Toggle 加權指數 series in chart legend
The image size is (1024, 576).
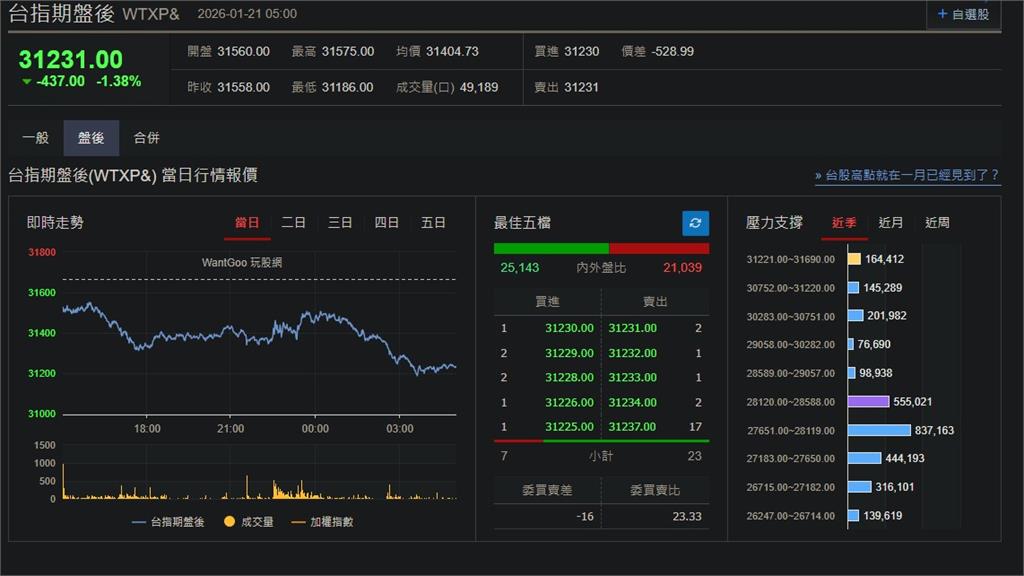pos(321,521)
